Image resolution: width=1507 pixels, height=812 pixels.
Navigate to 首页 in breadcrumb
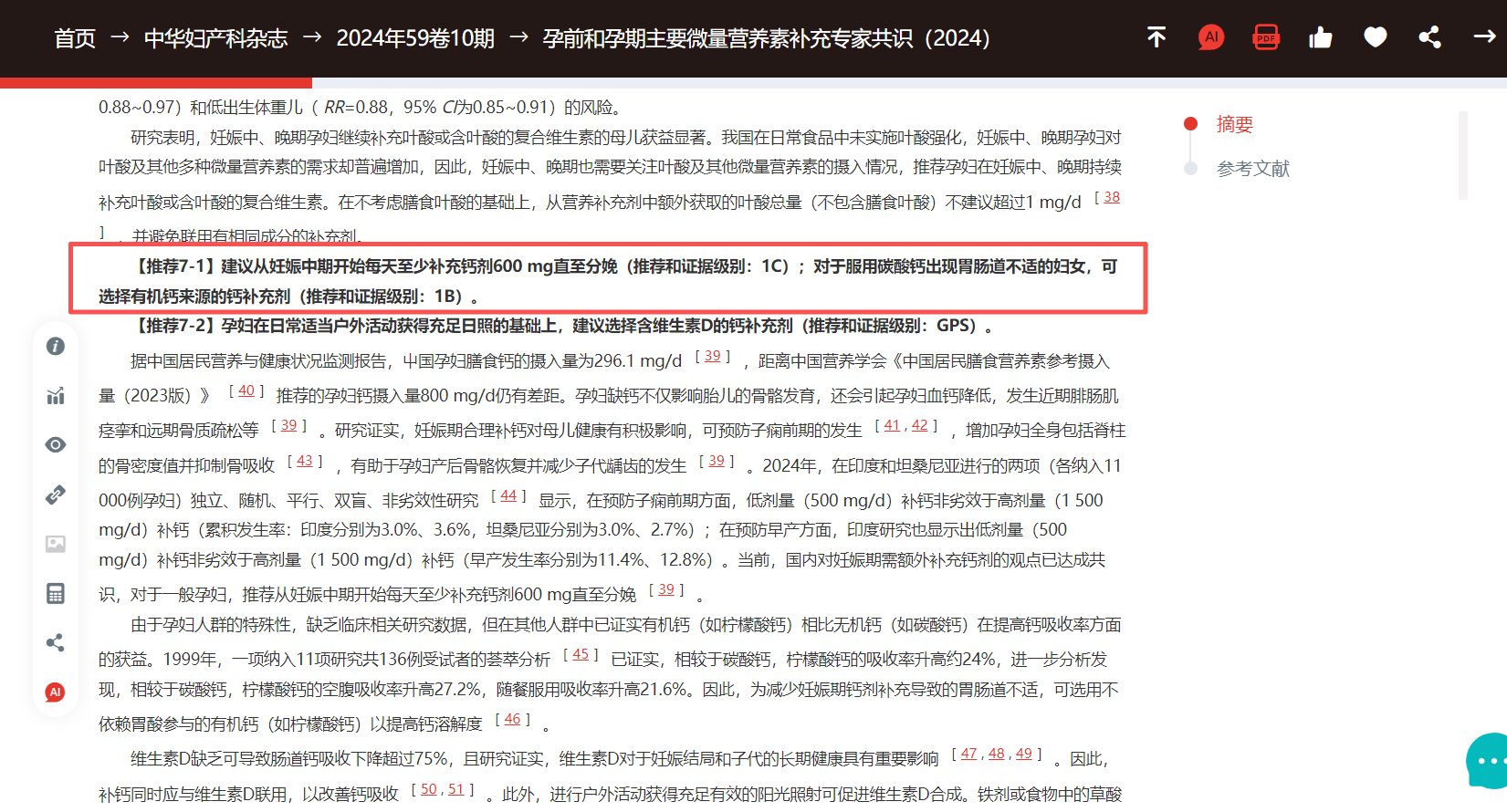75,38
